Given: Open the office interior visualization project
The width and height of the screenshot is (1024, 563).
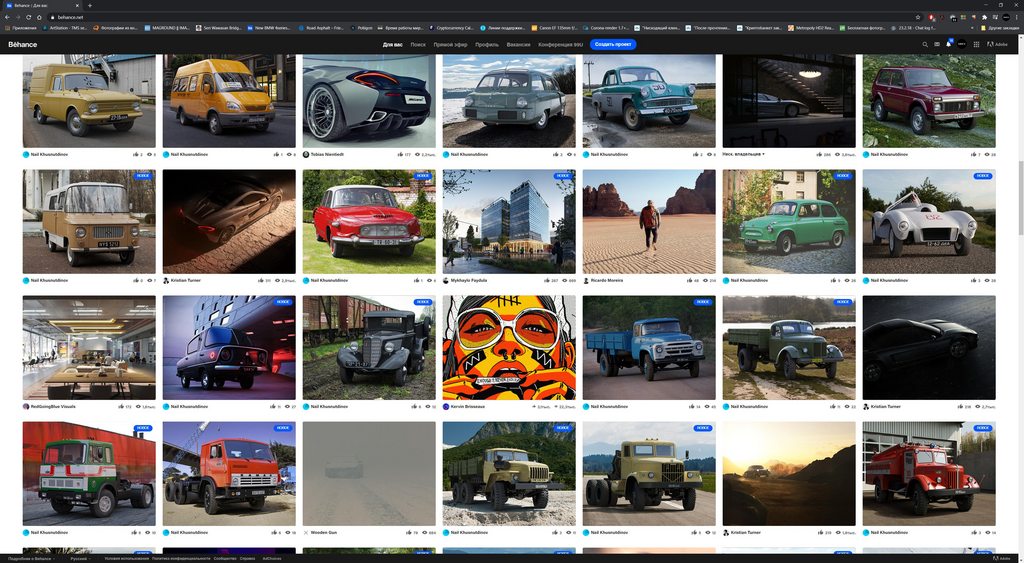Looking at the screenshot, I should pos(89,347).
